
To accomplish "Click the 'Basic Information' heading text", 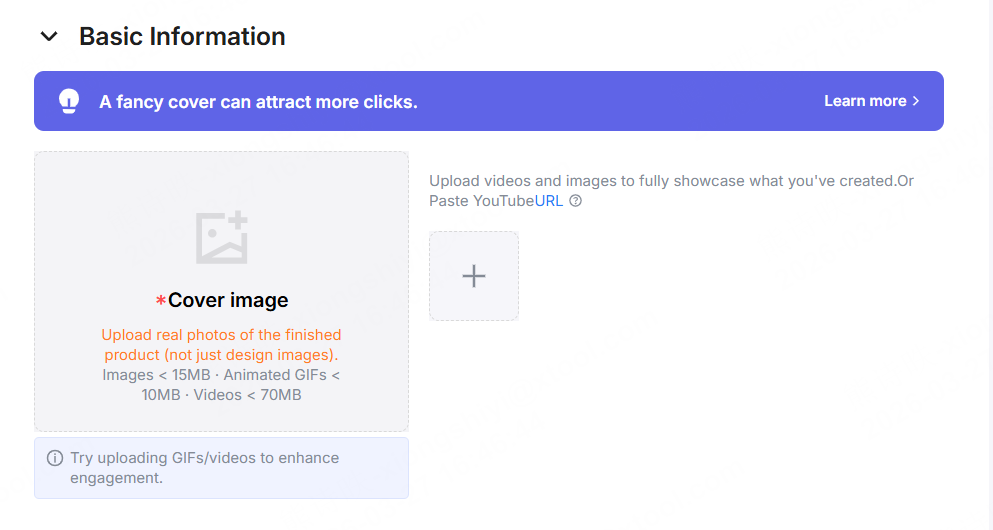I will click(182, 37).
